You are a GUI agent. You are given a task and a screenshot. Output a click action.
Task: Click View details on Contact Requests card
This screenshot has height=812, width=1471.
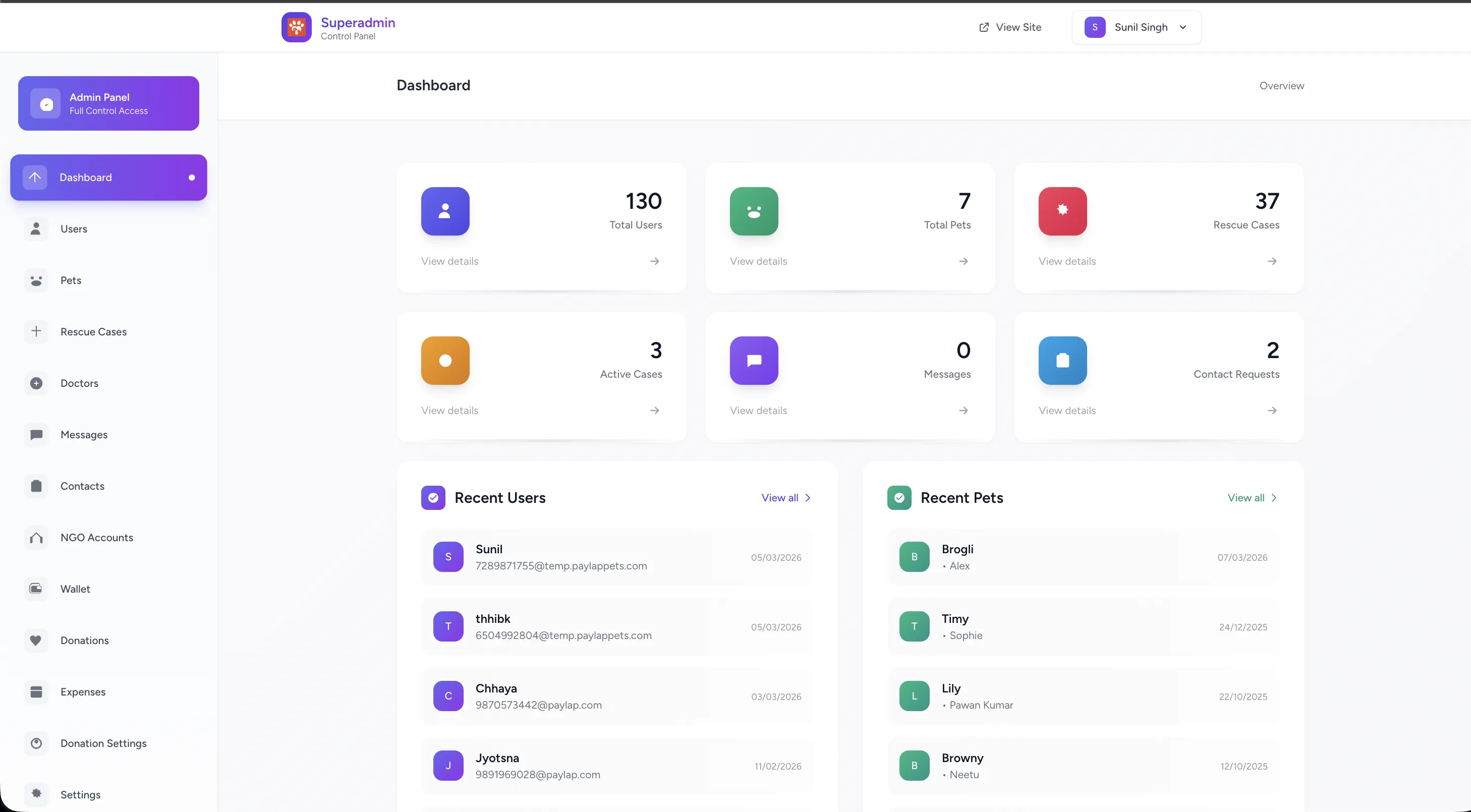(1067, 410)
